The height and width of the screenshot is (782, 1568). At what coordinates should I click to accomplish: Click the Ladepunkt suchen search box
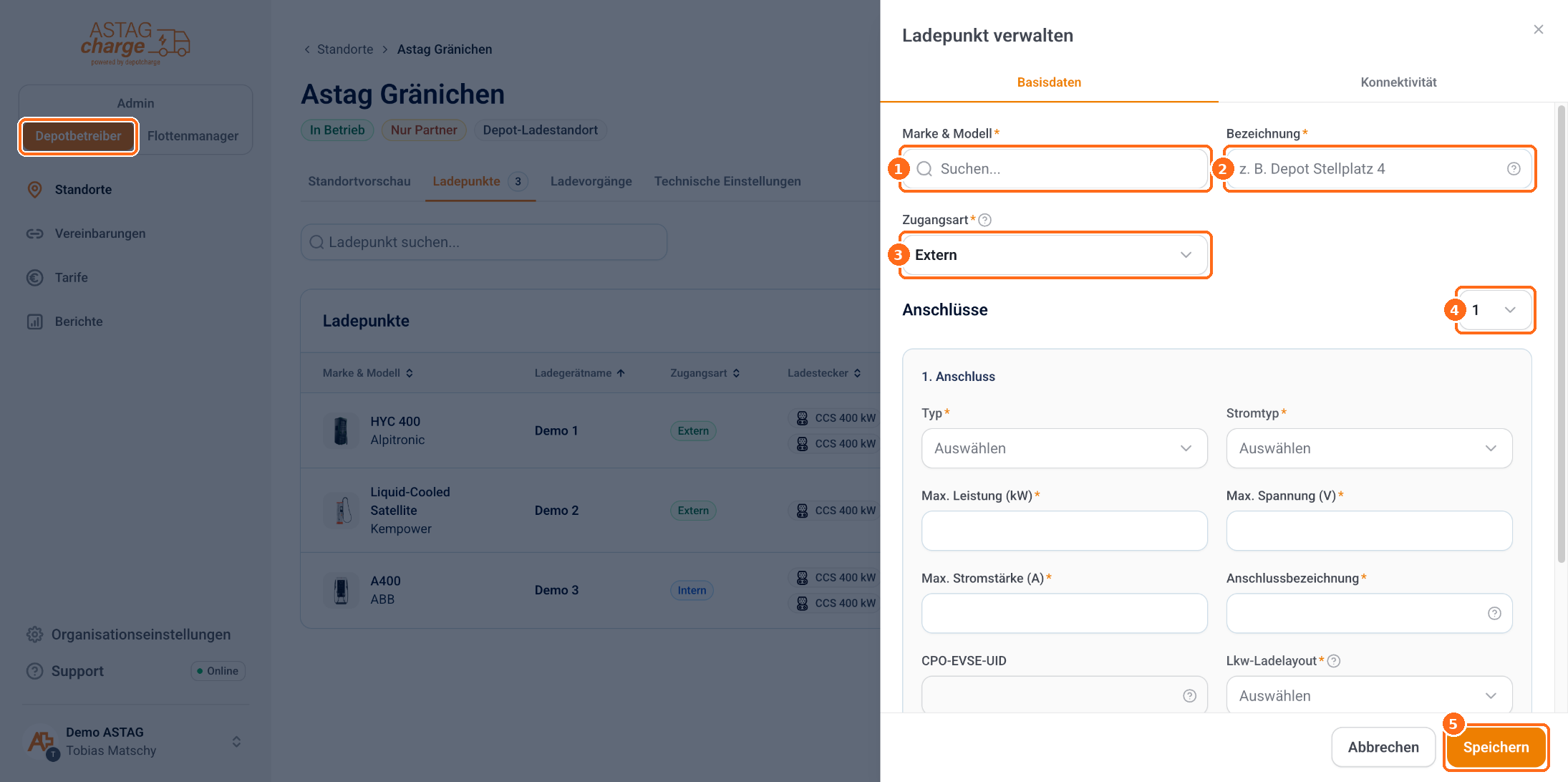pyautogui.click(x=483, y=242)
